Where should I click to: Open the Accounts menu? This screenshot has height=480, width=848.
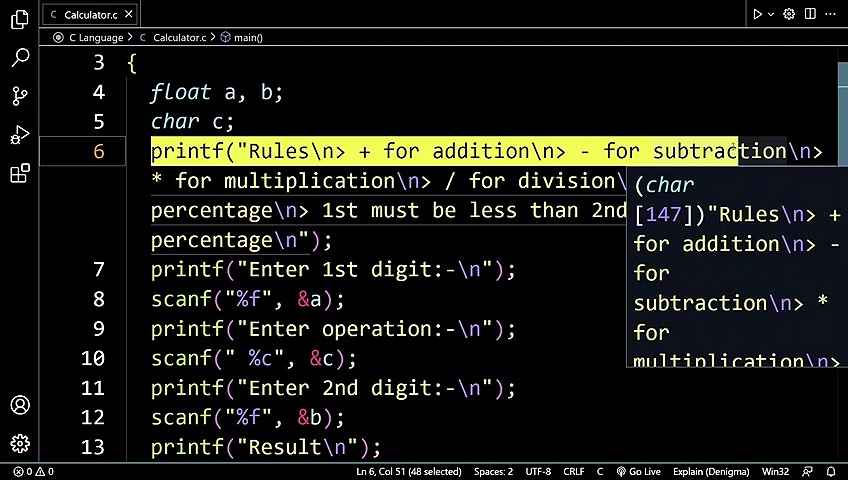coord(20,405)
